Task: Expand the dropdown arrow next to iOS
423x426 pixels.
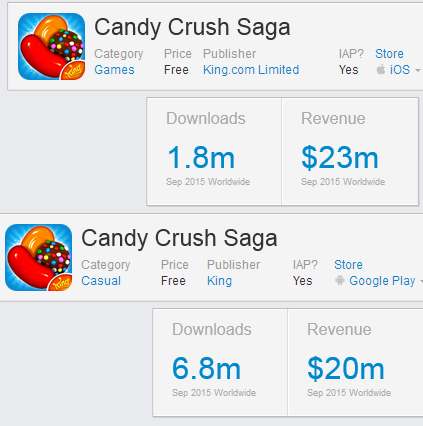Action: [417, 70]
